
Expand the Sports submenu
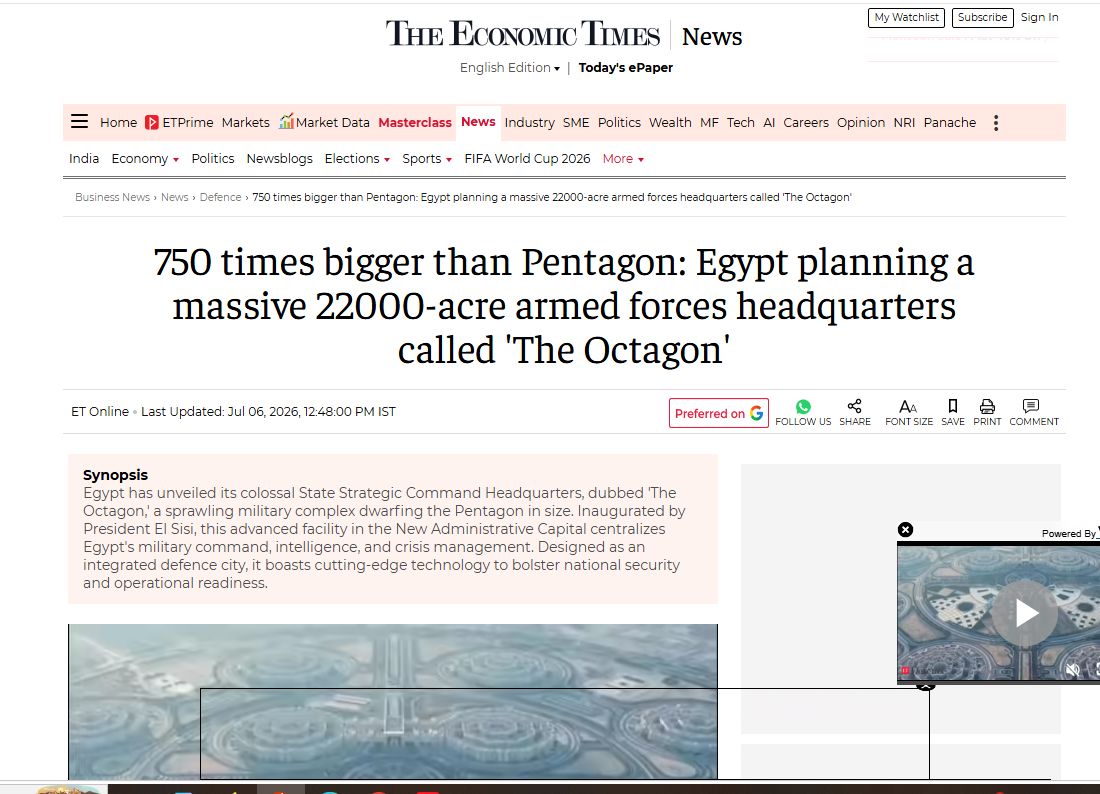(x=427, y=159)
